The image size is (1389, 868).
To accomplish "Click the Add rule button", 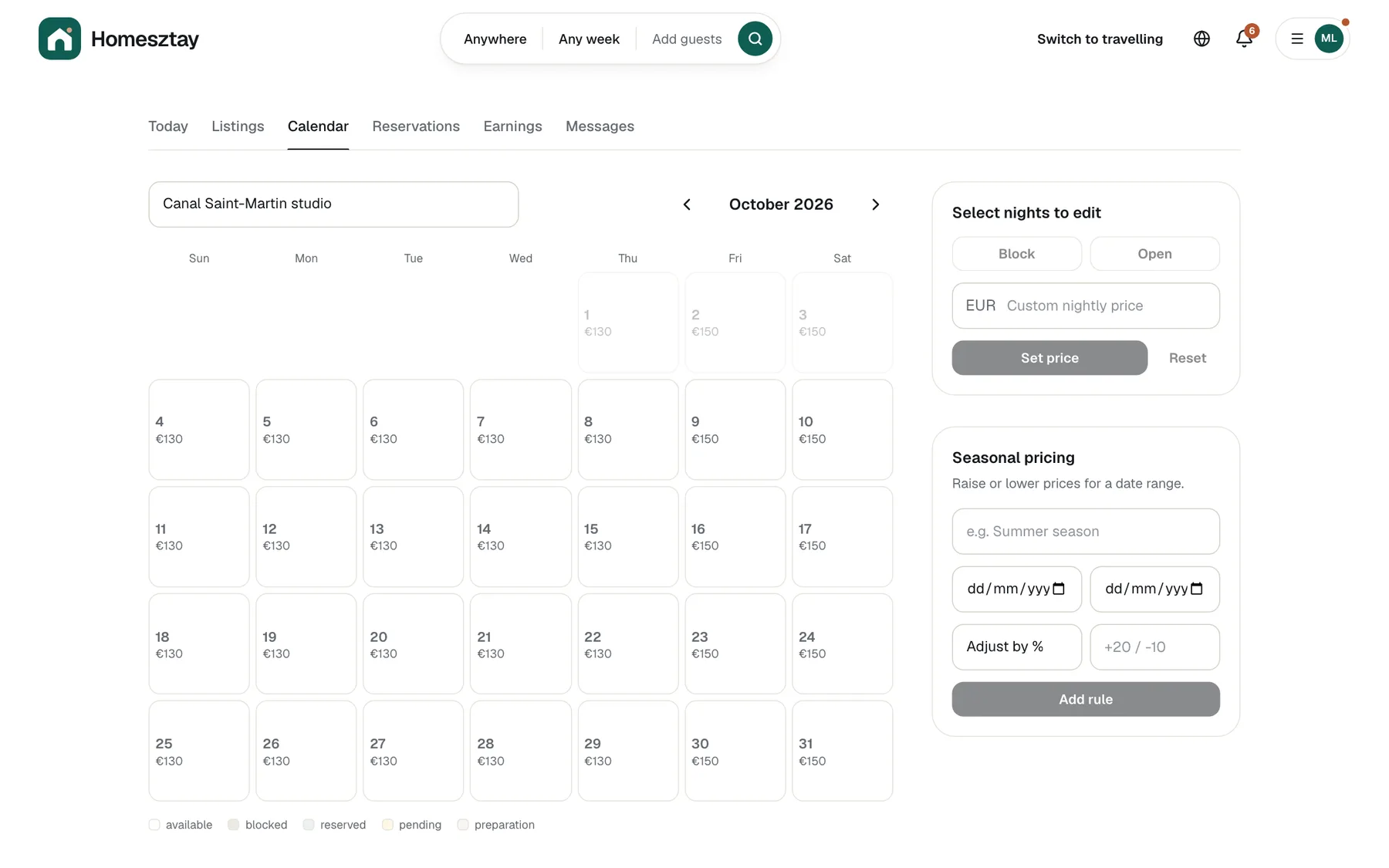I will 1086,699.
